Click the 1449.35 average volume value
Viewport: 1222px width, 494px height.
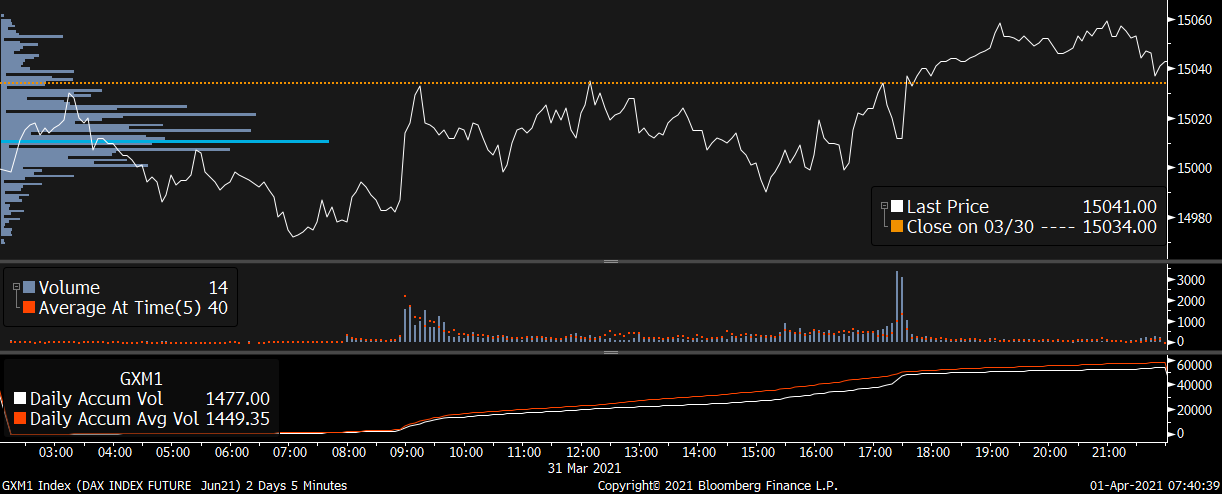tap(238, 418)
